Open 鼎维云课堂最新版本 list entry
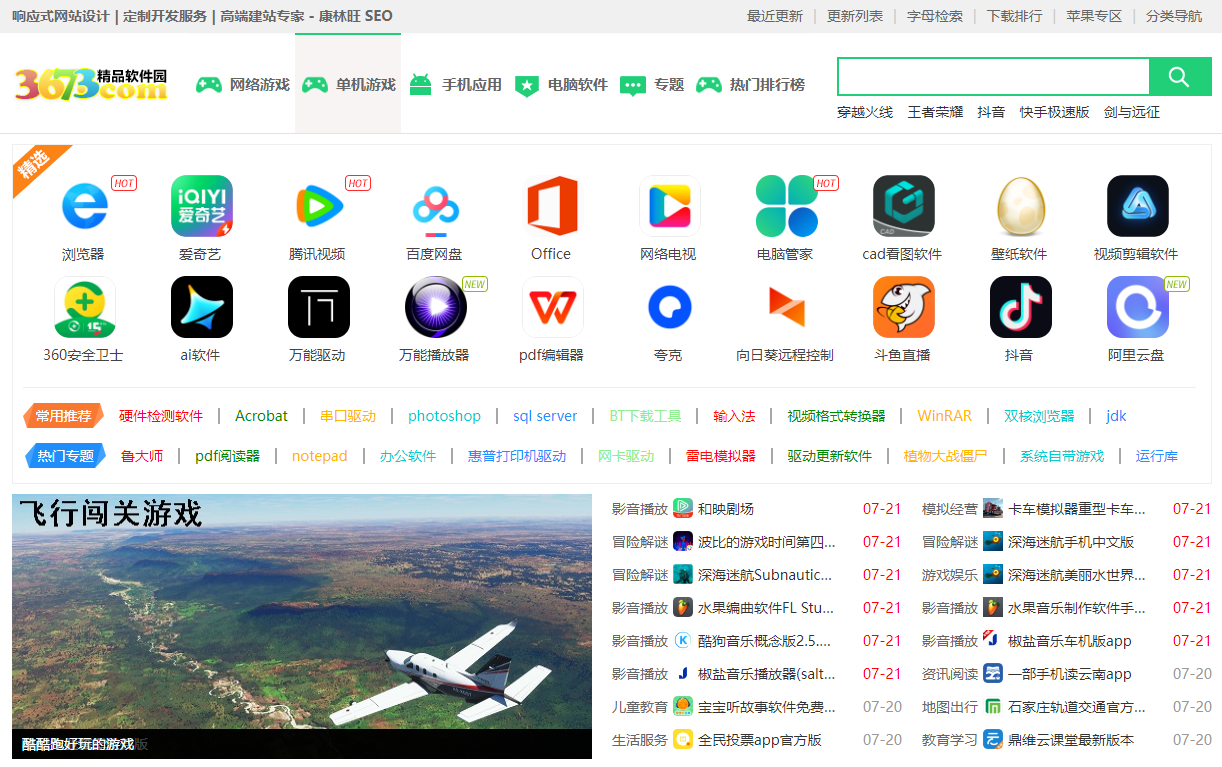Screen dimensions: 1222x767 point(1071,740)
